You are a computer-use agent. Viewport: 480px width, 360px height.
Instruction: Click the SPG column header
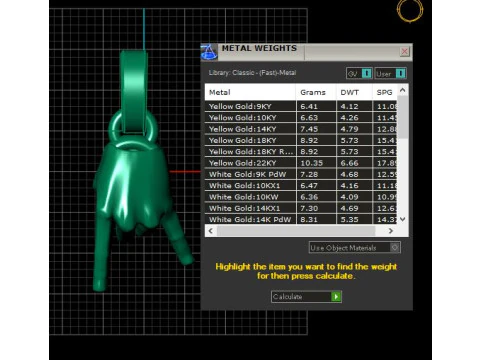(385, 92)
